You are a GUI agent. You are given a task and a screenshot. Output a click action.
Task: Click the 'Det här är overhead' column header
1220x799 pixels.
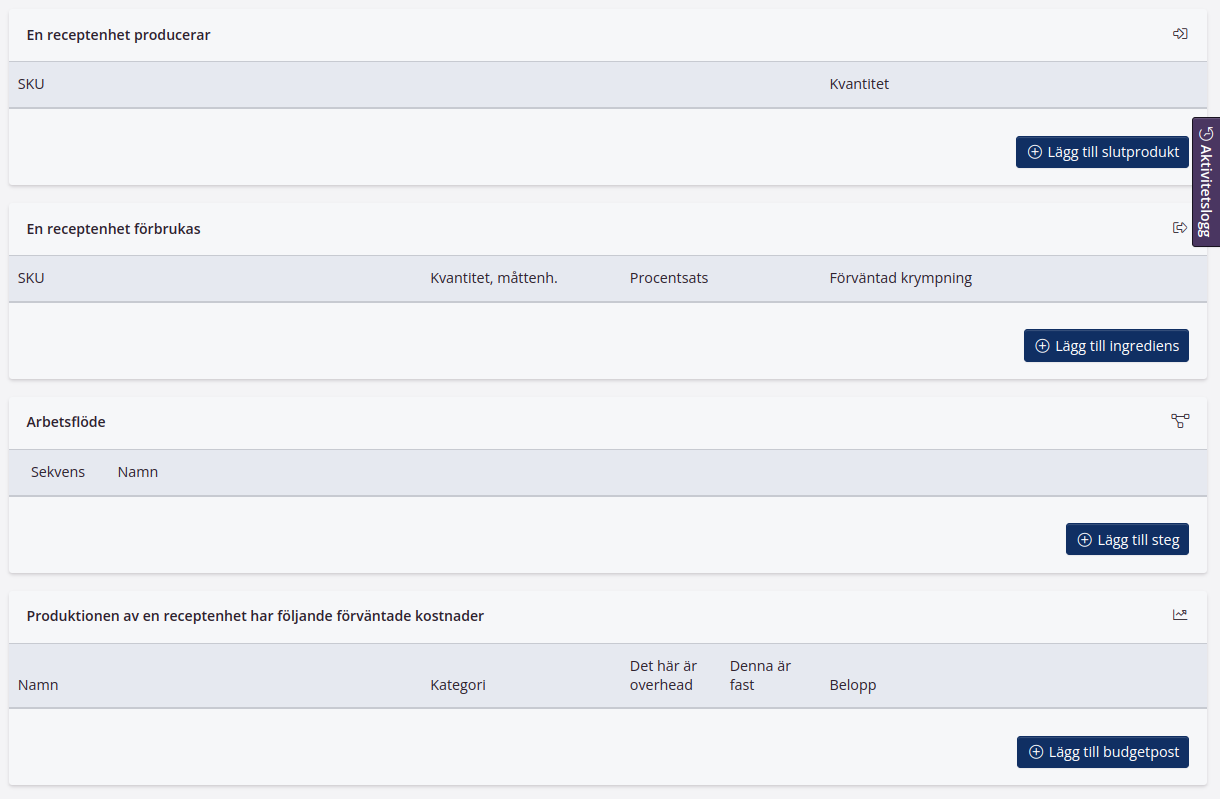point(663,675)
